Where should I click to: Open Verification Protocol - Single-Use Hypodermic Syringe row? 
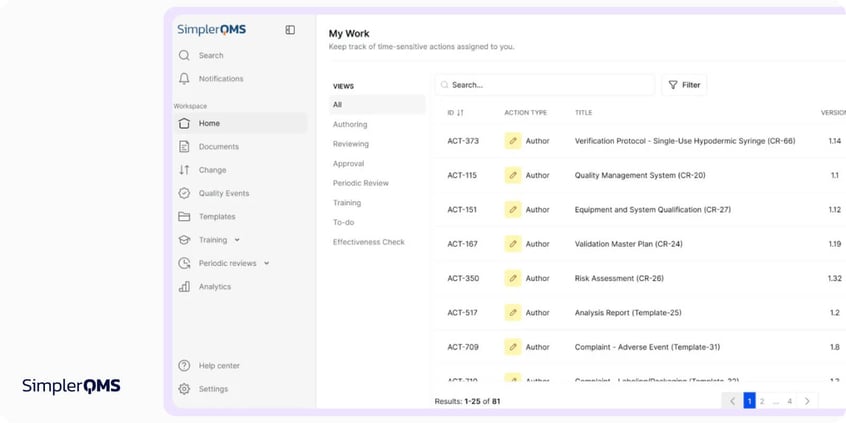click(x=685, y=141)
